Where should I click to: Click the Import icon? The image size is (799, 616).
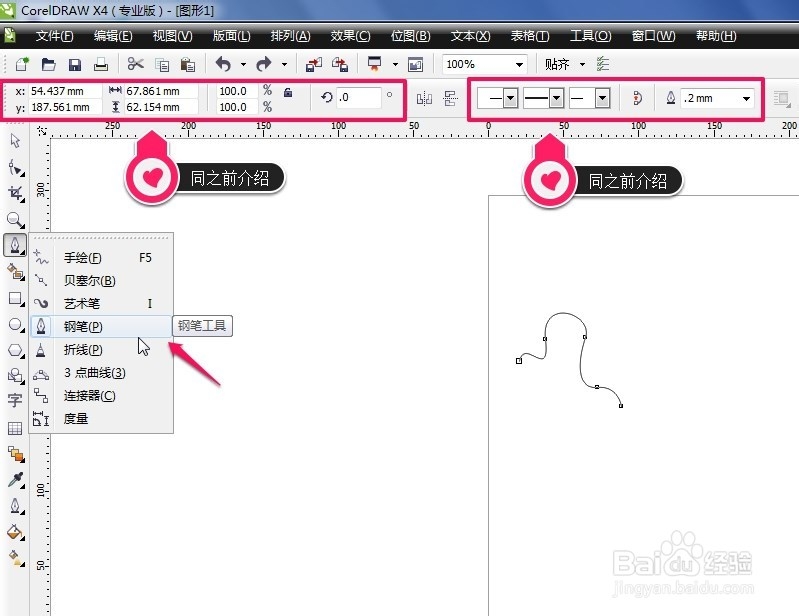click(313, 64)
